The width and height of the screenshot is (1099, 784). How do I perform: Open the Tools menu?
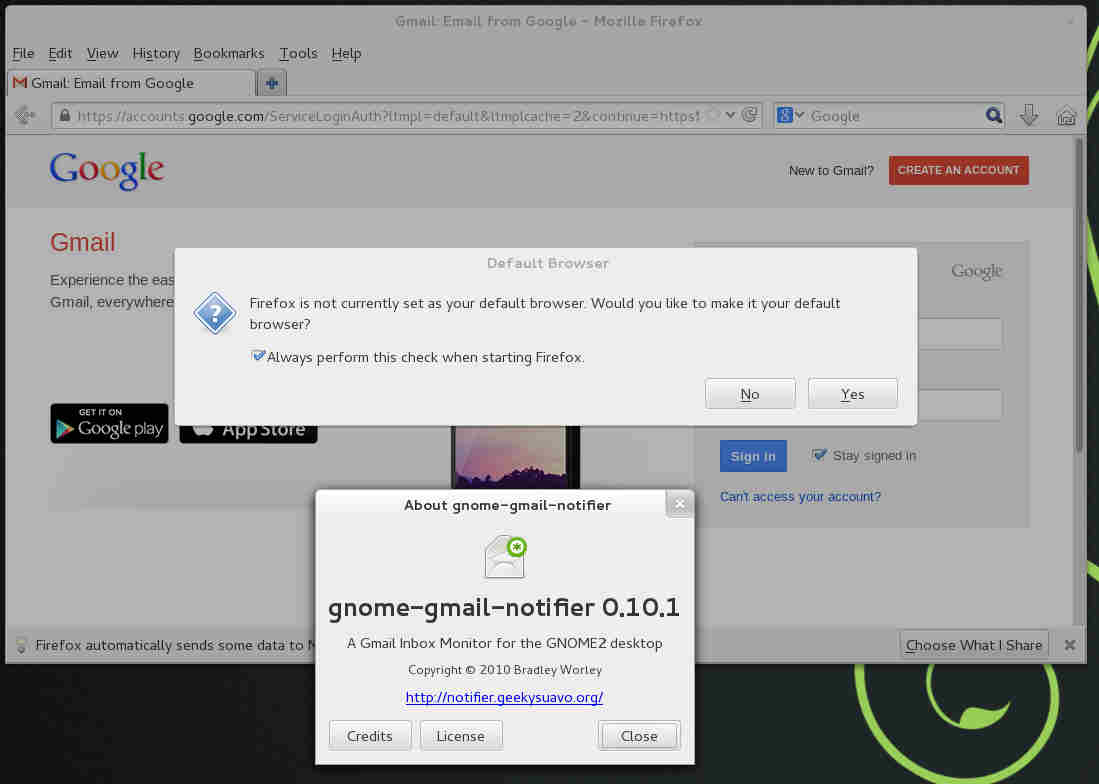(299, 53)
